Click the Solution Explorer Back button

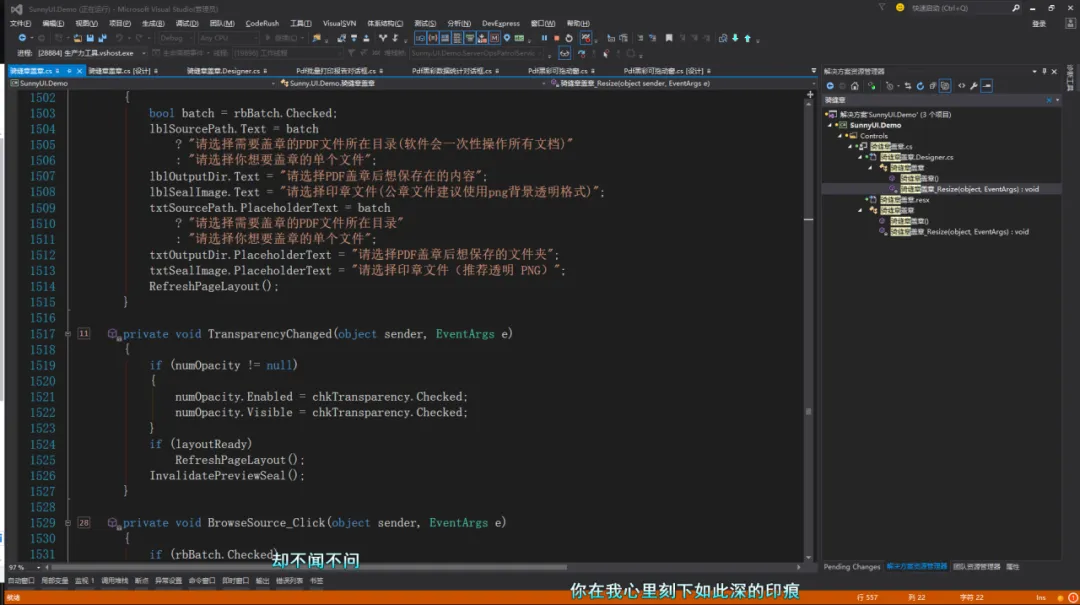pos(830,86)
